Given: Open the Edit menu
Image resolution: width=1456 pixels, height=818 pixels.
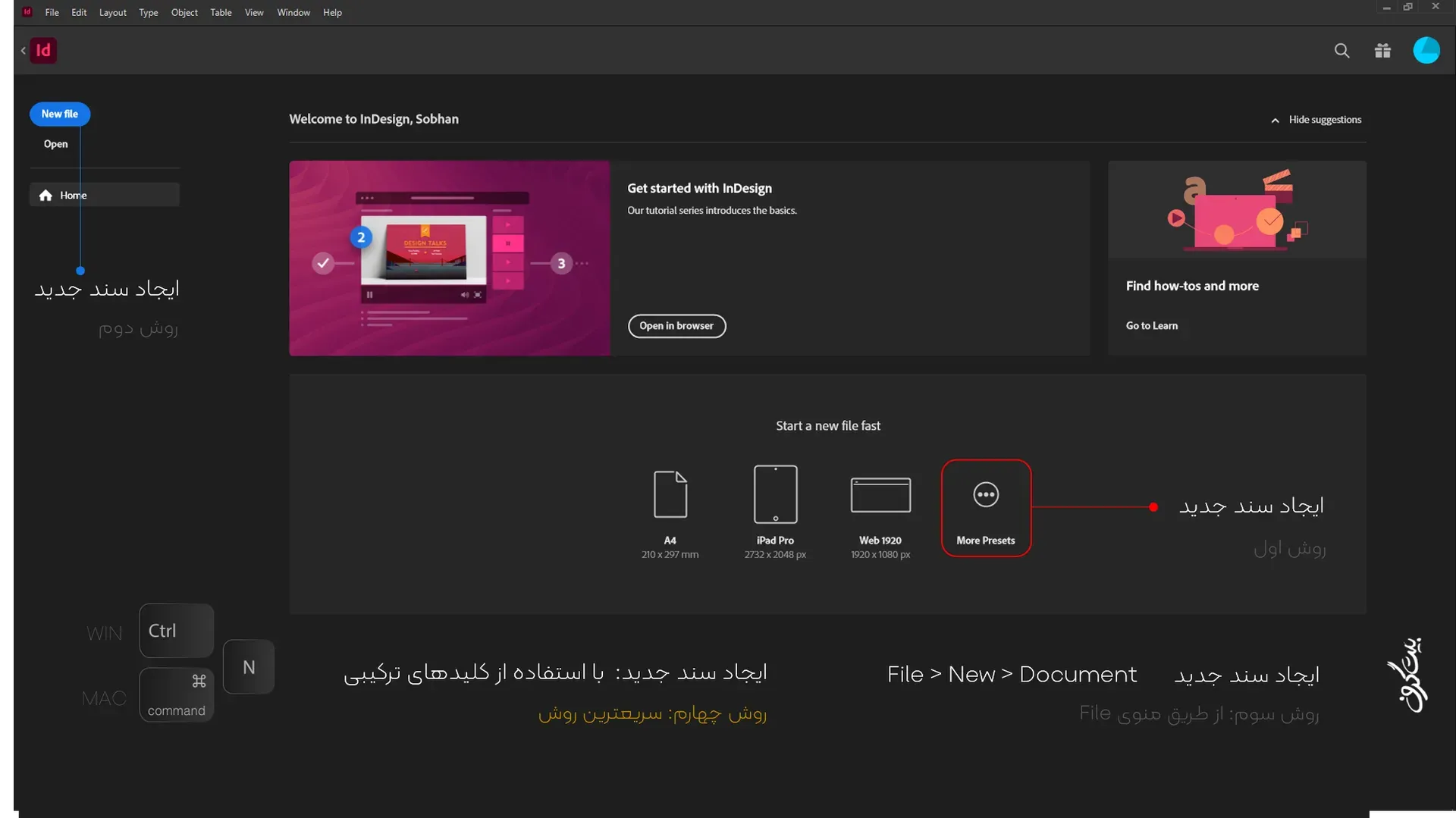Looking at the screenshot, I should [x=79, y=12].
